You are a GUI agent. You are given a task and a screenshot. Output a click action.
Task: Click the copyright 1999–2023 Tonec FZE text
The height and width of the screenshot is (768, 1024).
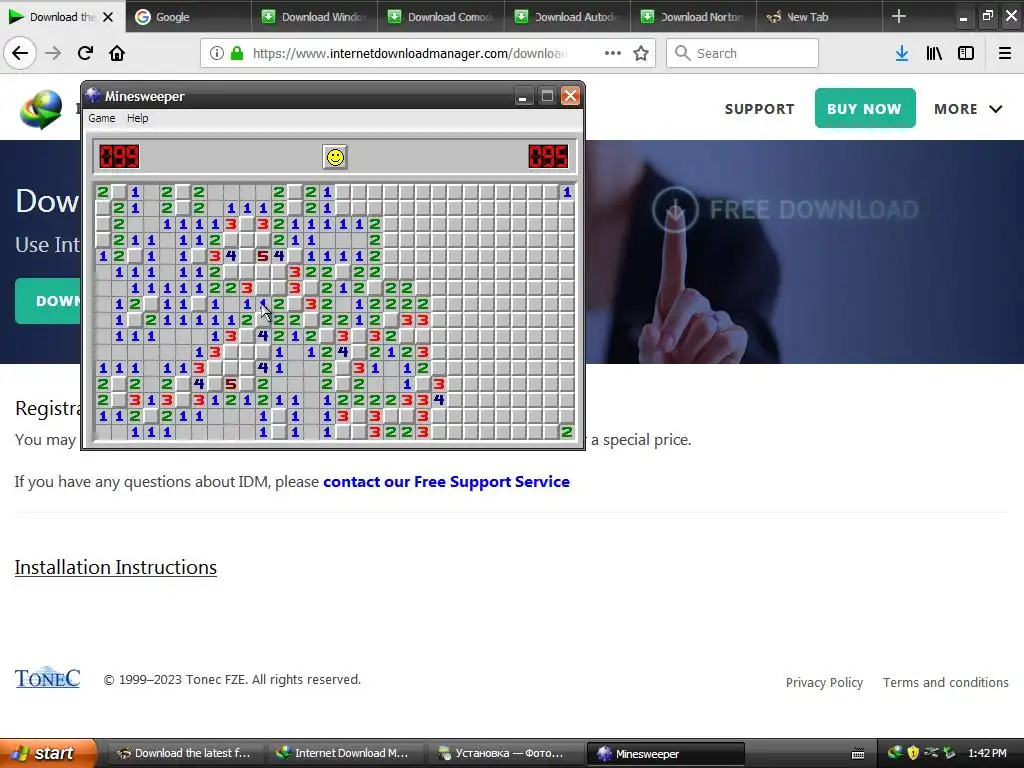[x=232, y=680]
